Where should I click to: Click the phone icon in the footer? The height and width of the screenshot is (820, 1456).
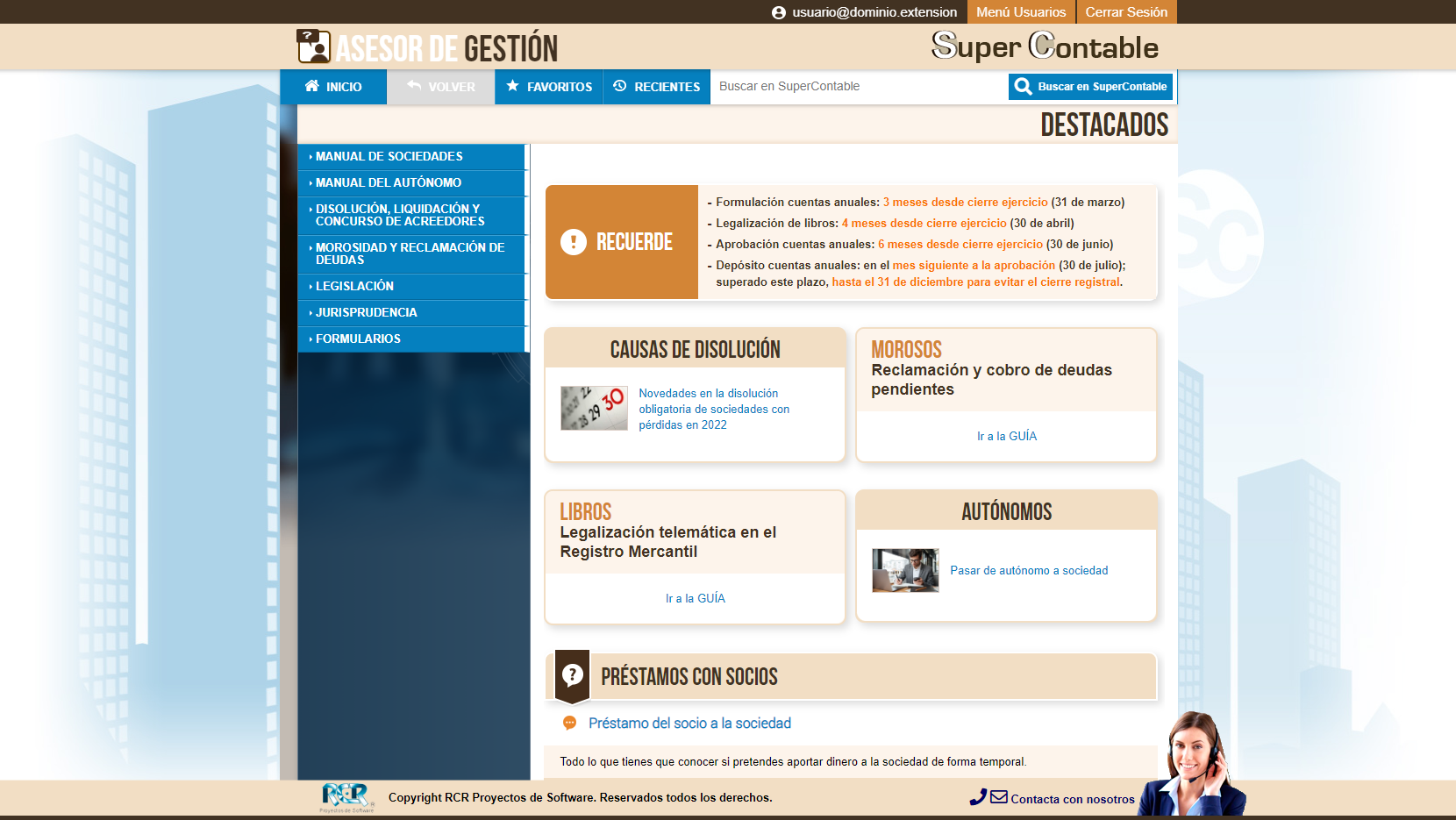coord(978,797)
